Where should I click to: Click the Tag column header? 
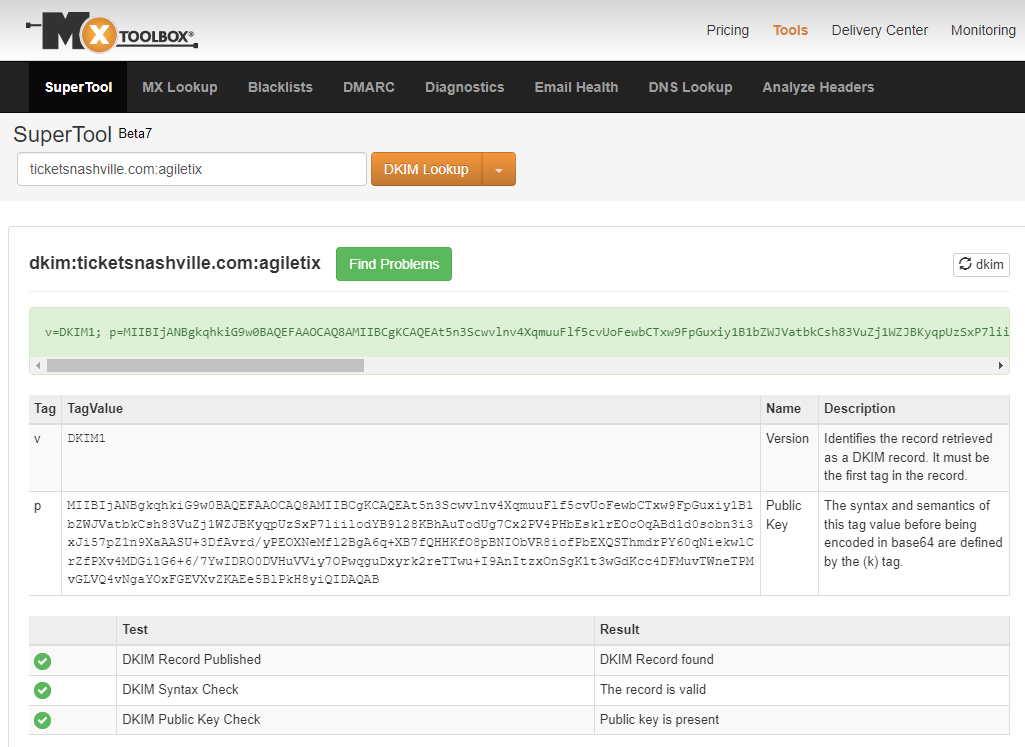[45, 408]
